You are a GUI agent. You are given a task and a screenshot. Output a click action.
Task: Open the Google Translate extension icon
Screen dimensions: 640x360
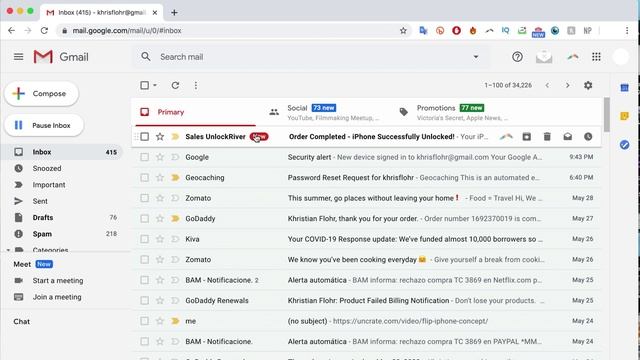click(x=423, y=31)
